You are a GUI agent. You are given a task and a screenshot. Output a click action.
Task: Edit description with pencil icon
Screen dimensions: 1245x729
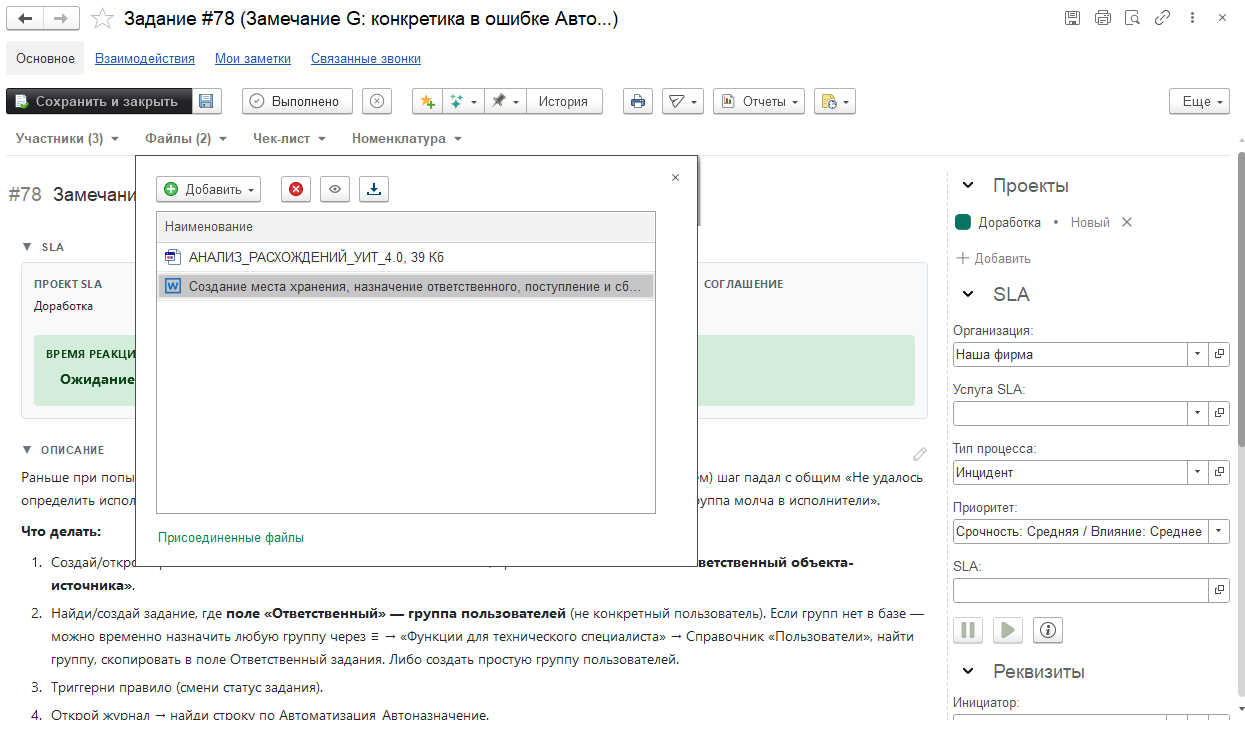pyautogui.click(x=920, y=453)
